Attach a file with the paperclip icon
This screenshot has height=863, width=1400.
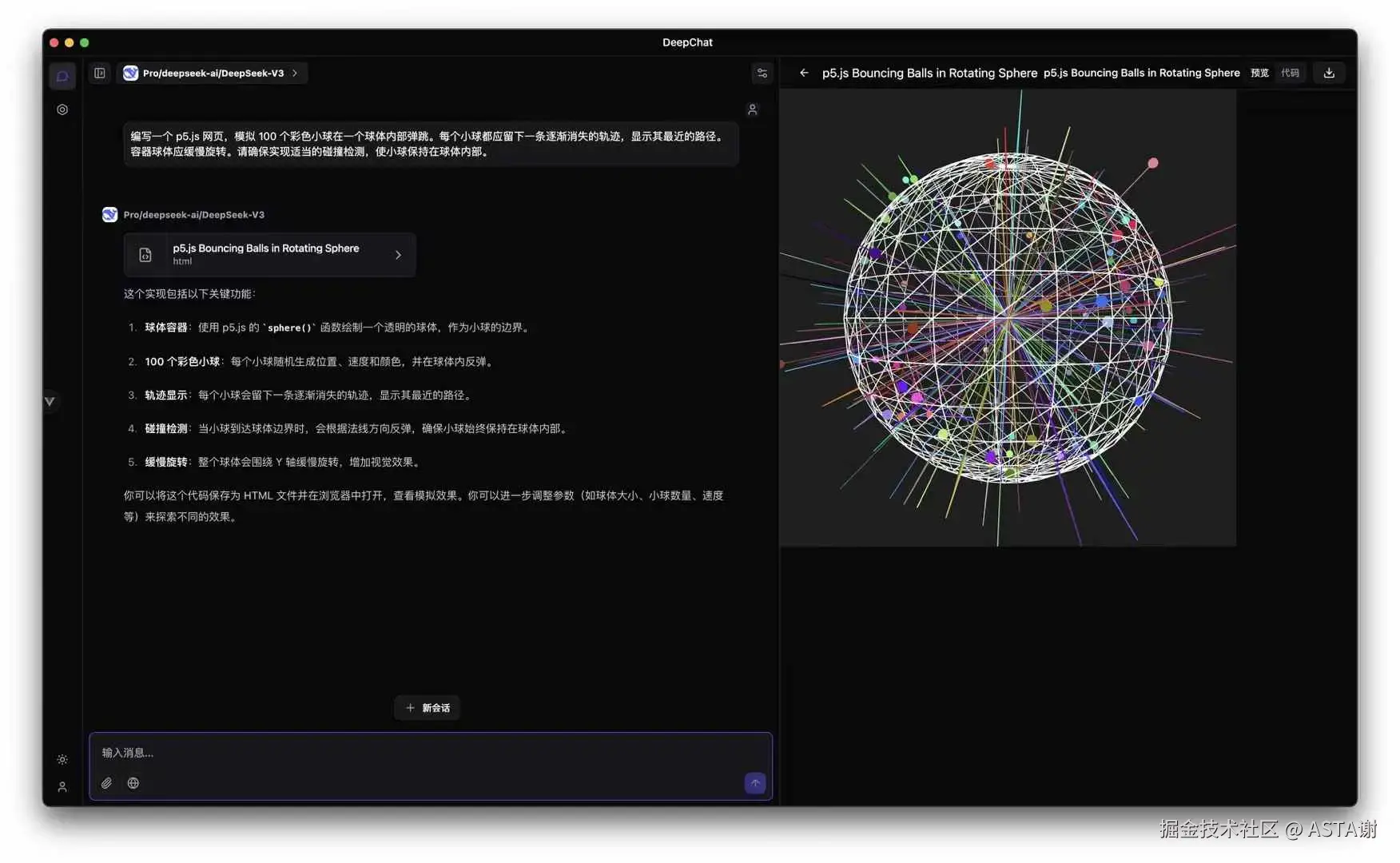pos(106,783)
